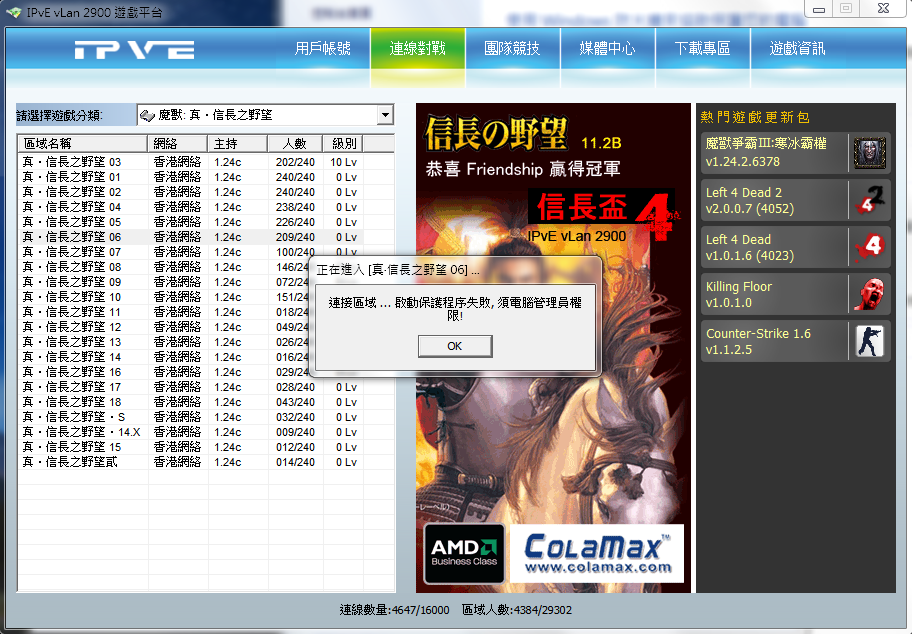Select room 真・信長之野望 10

point(164,297)
